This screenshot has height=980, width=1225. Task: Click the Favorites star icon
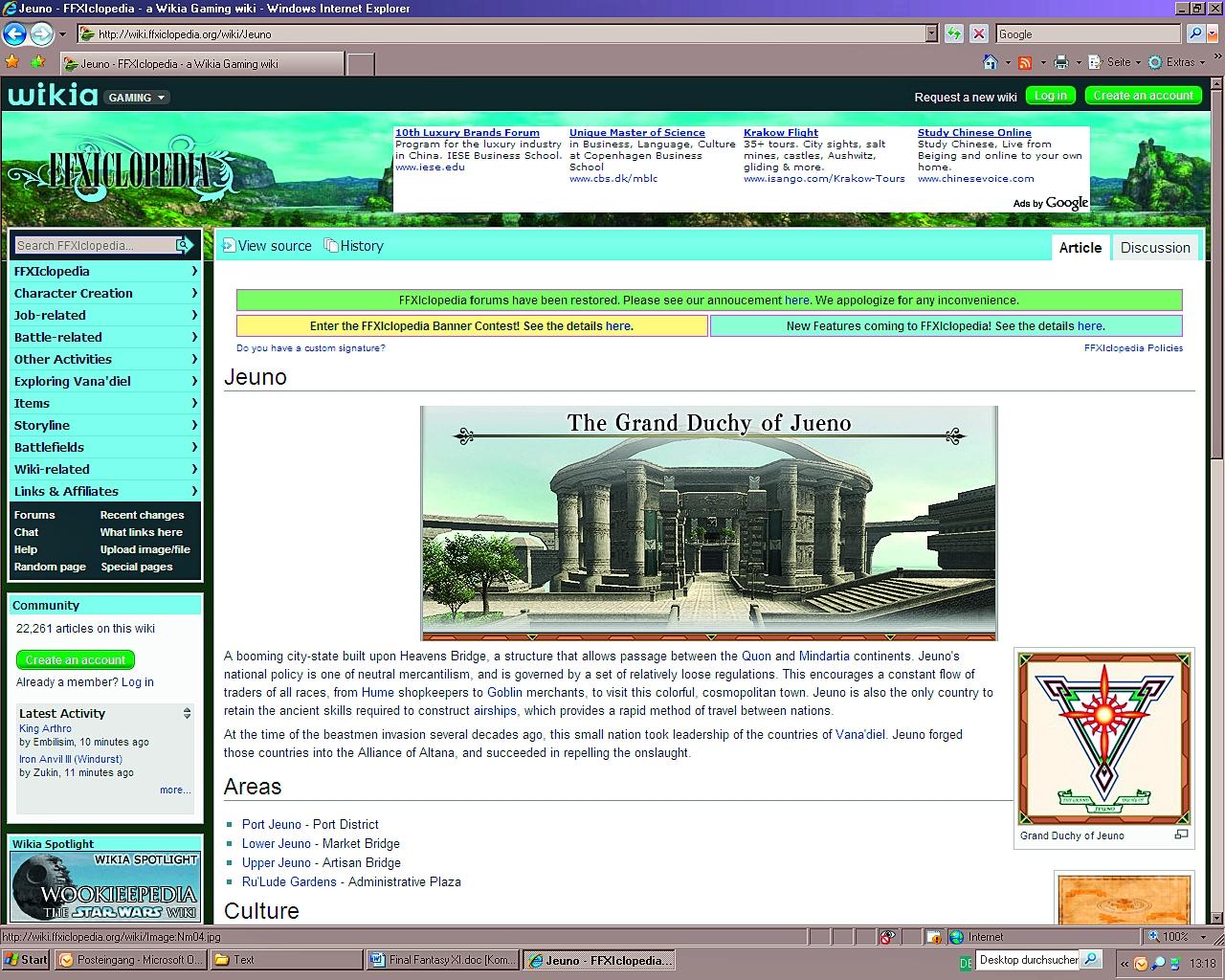point(12,62)
